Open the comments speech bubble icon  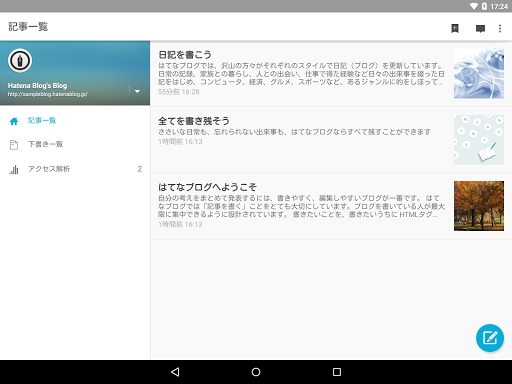pyautogui.click(x=480, y=29)
